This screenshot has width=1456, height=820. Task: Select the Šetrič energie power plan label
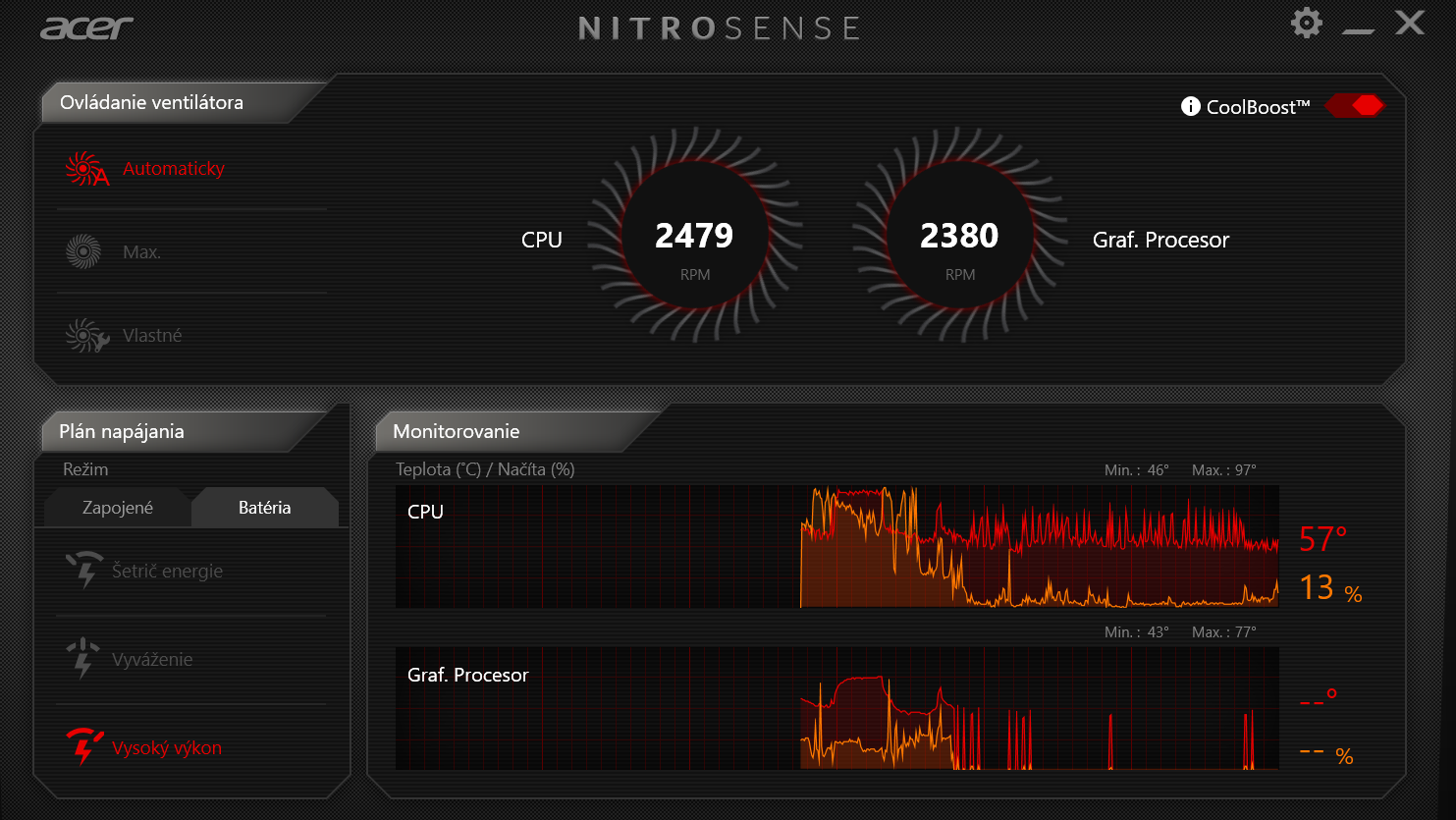[x=167, y=572]
